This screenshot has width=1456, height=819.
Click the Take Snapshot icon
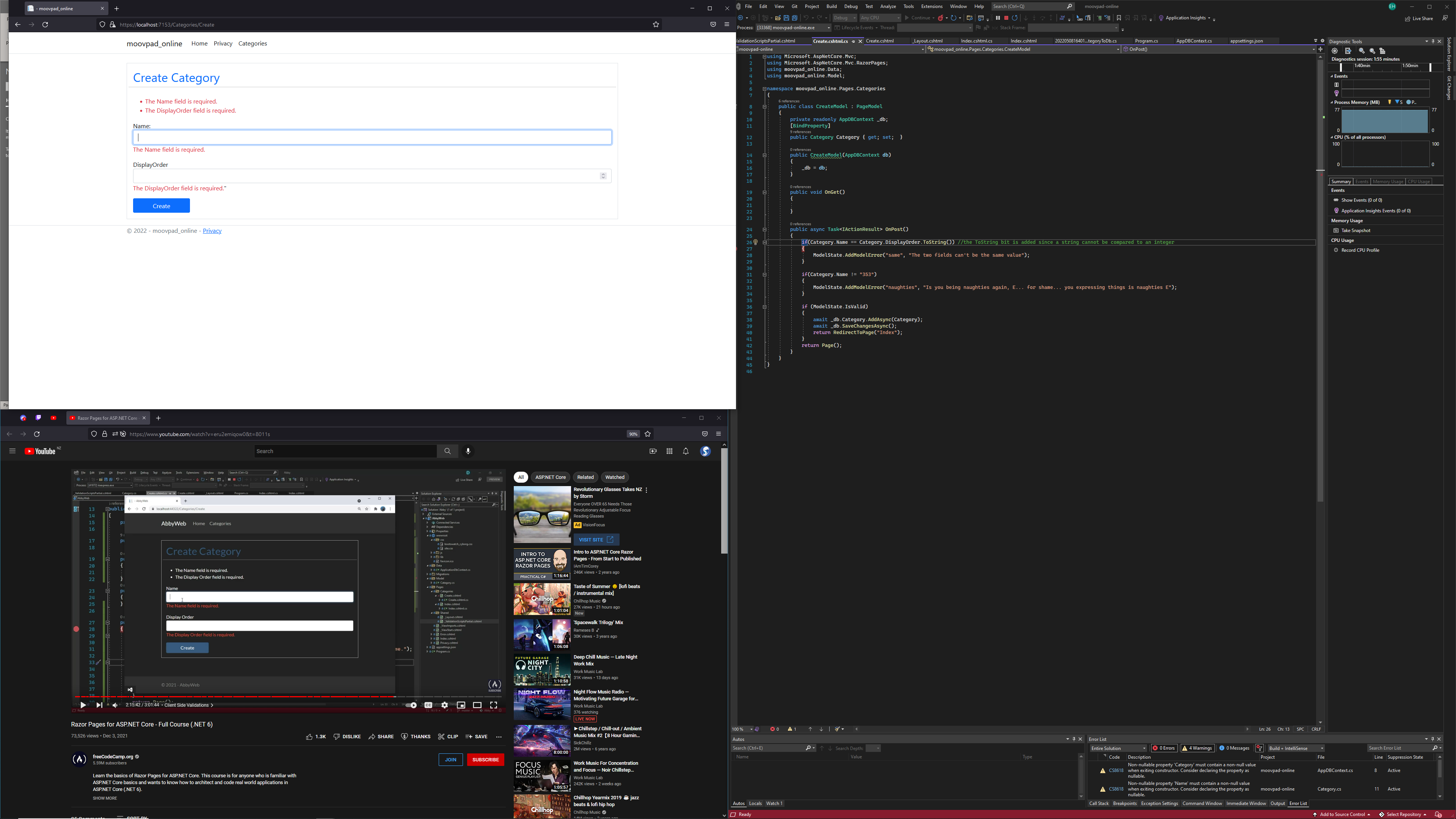[x=1336, y=231]
